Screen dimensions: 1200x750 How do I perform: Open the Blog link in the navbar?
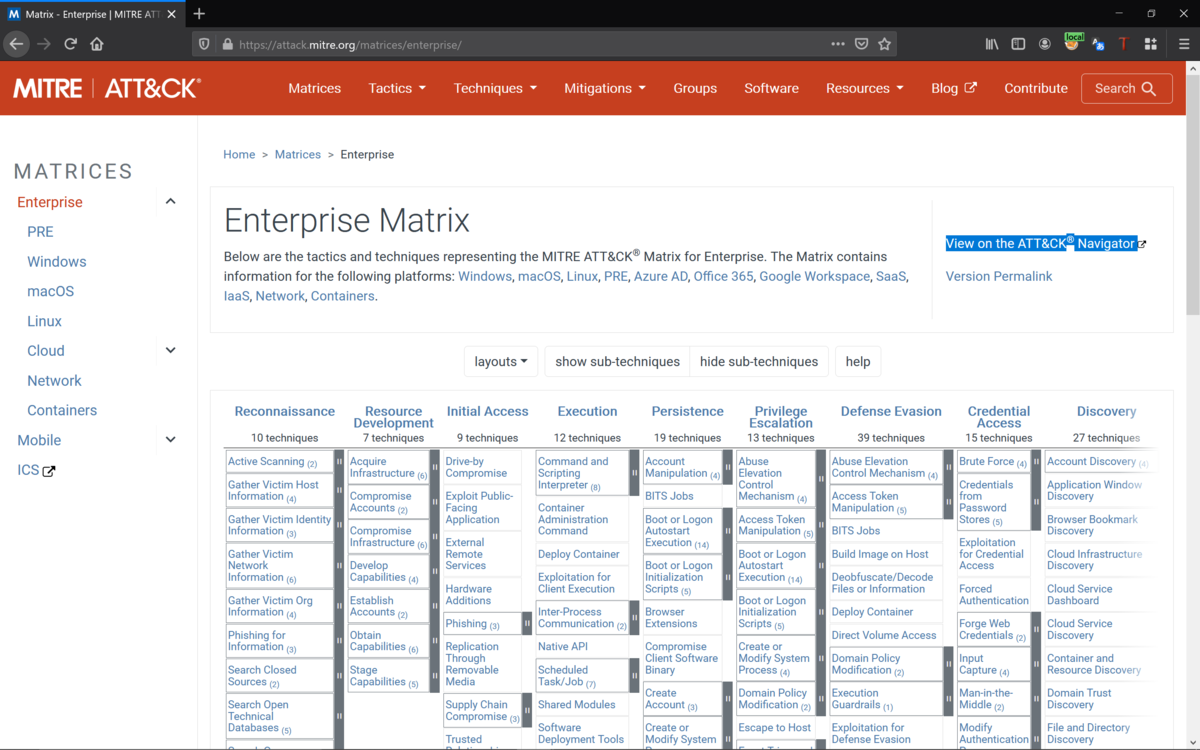tap(953, 88)
